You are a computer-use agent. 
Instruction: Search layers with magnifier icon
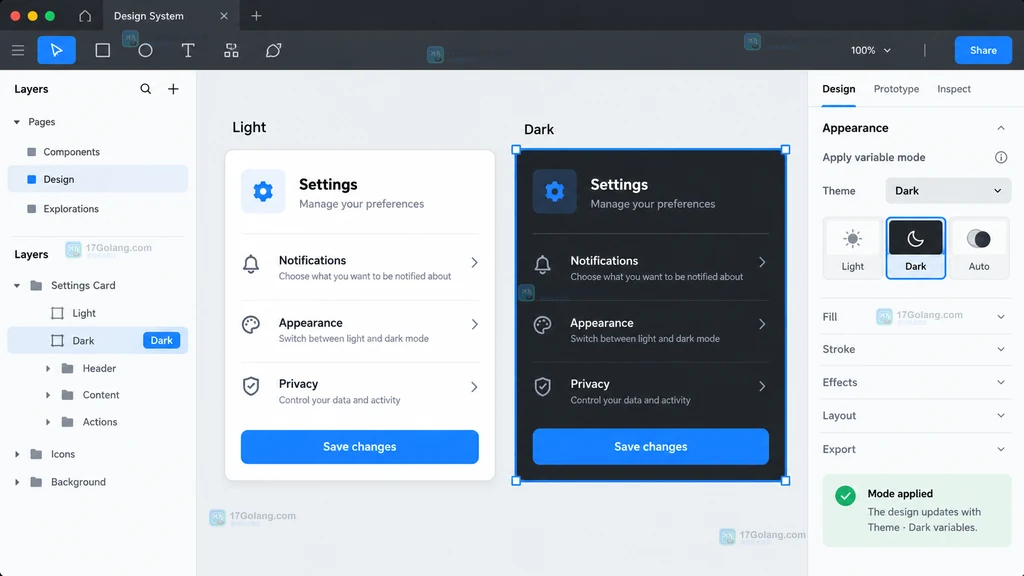coord(146,89)
